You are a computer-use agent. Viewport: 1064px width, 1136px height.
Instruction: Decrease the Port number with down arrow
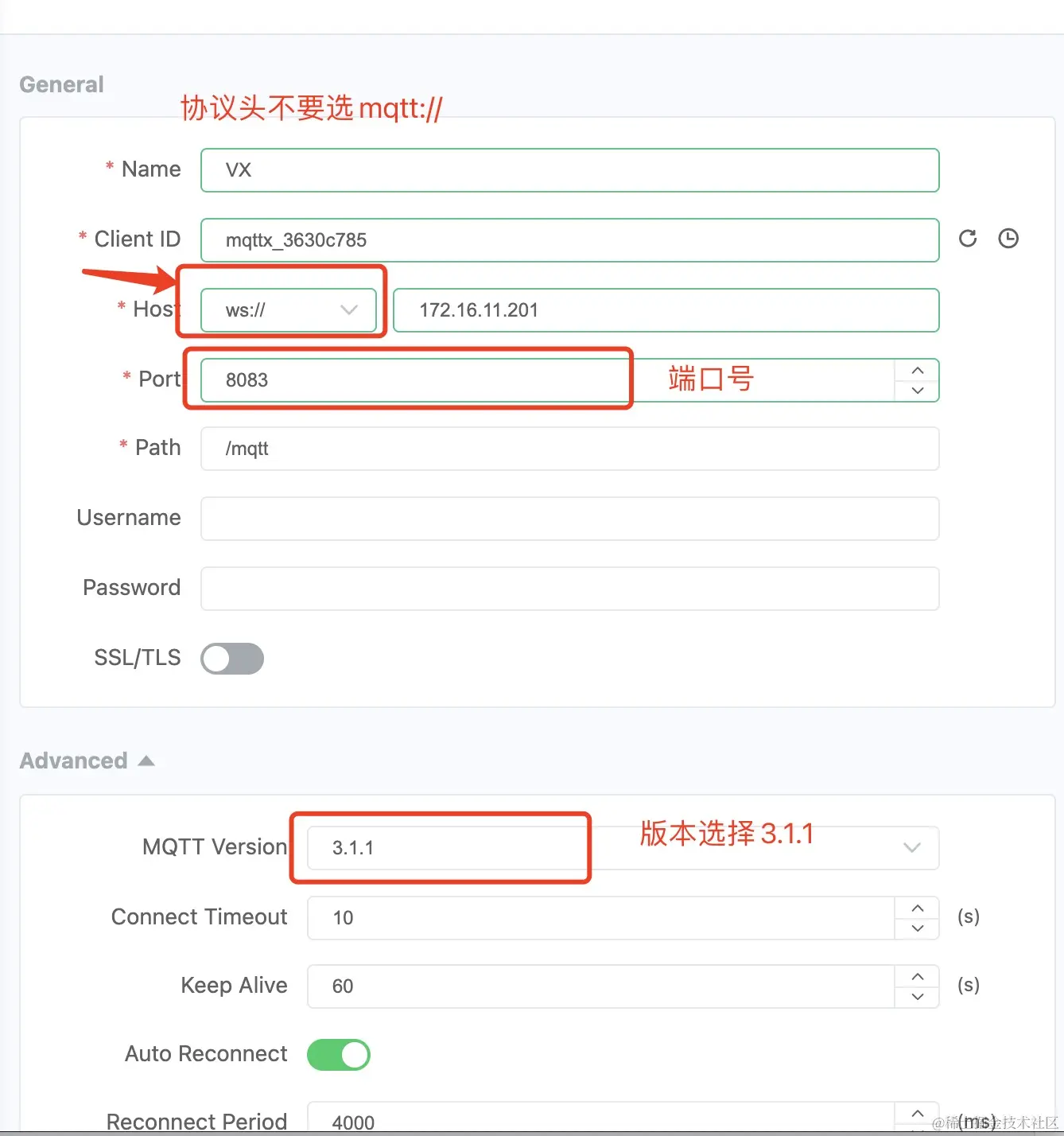918,391
